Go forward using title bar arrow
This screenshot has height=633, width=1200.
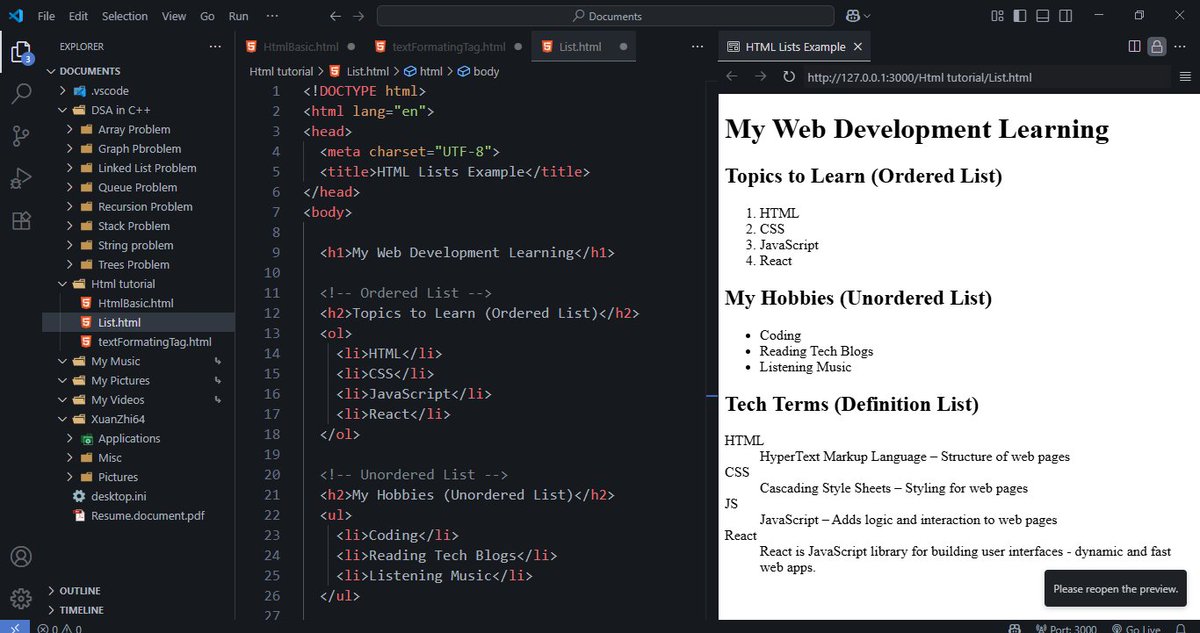(358, 16)
